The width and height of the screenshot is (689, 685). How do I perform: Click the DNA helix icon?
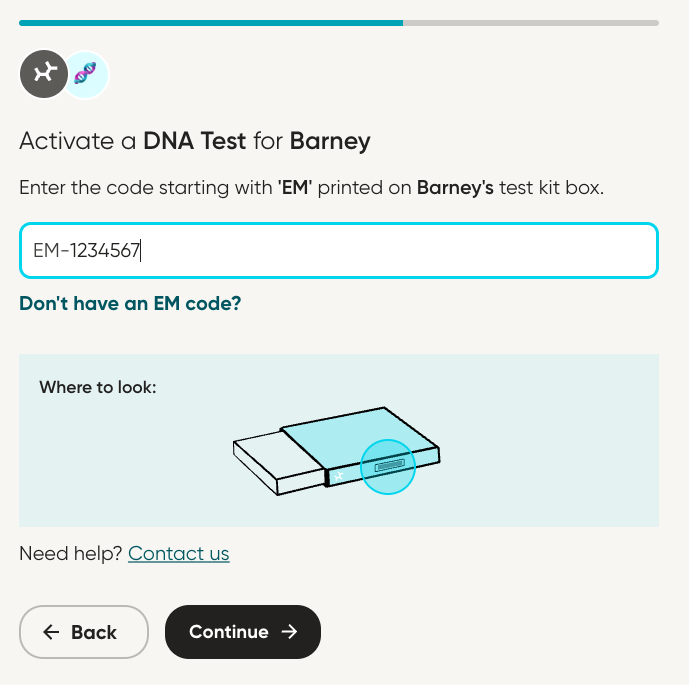[x=86, y=75]
